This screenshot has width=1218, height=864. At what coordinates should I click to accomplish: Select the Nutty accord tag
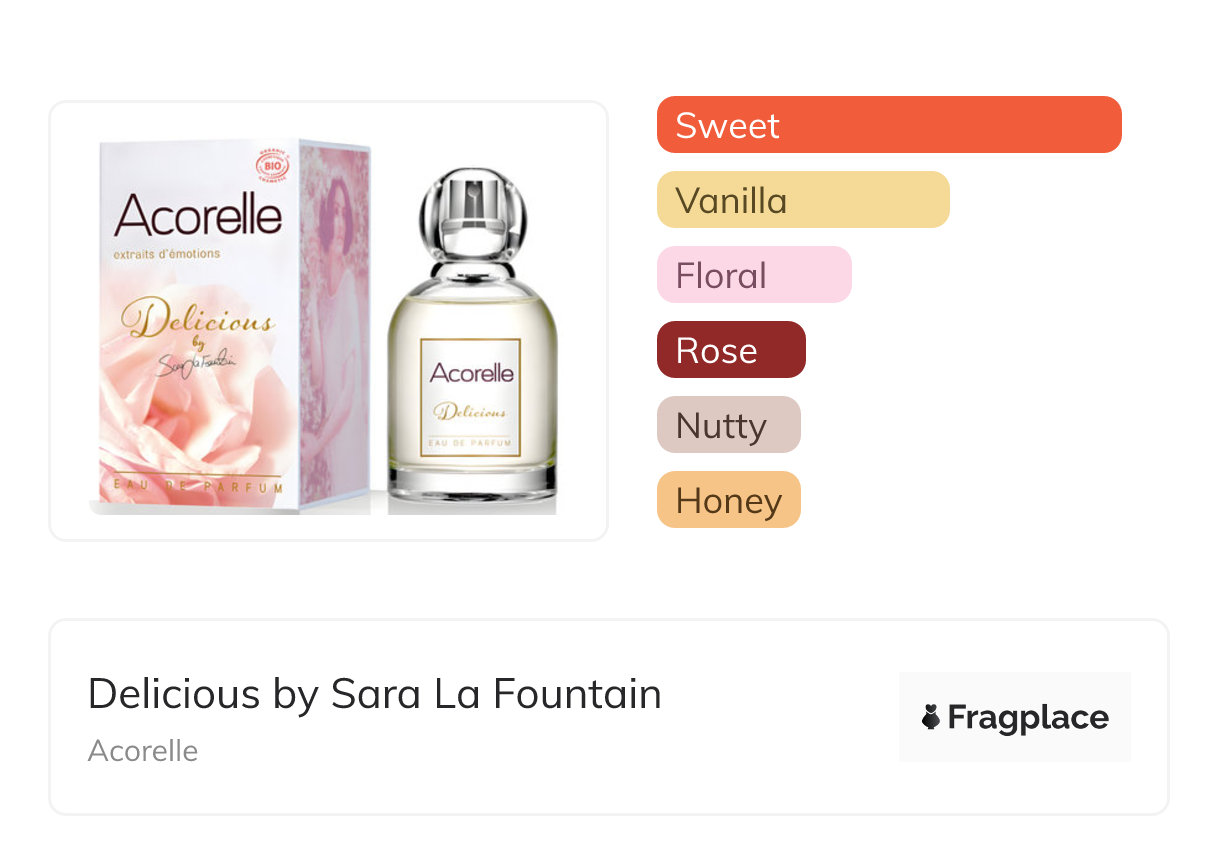728,425
